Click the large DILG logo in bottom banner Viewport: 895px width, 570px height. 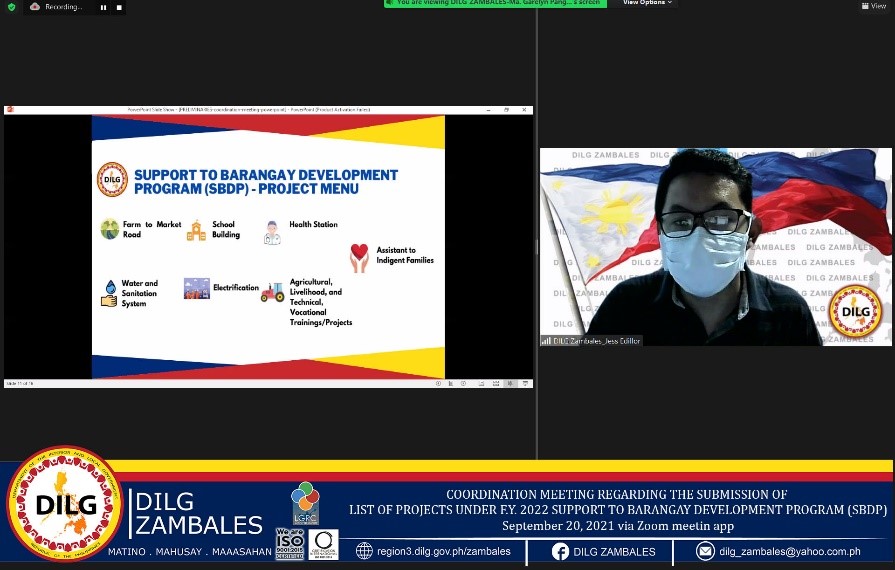click(64, 504)
